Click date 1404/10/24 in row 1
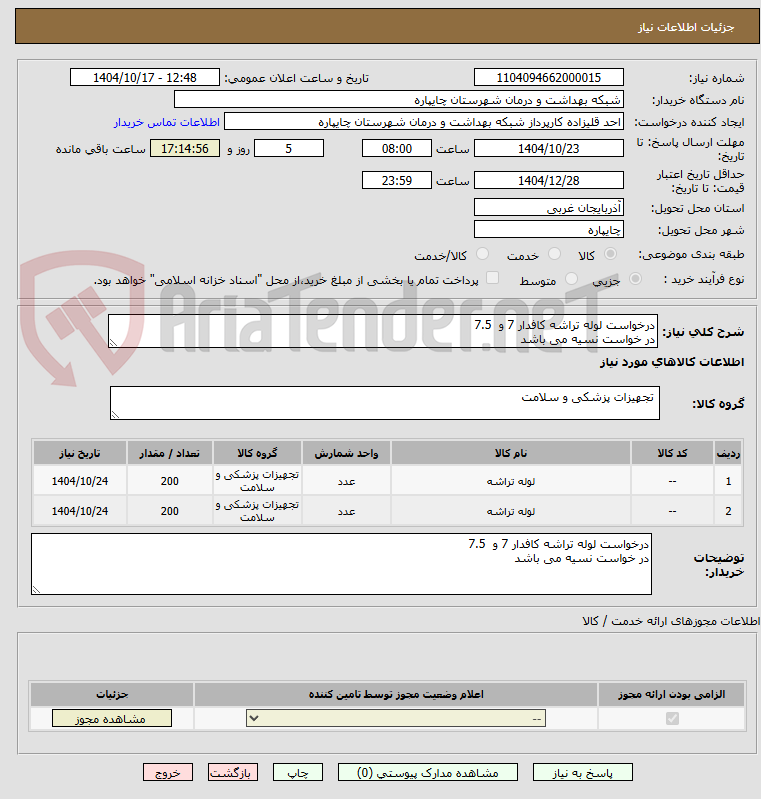The height and width of the screenshot is (799, 761). tap(80, 481)
